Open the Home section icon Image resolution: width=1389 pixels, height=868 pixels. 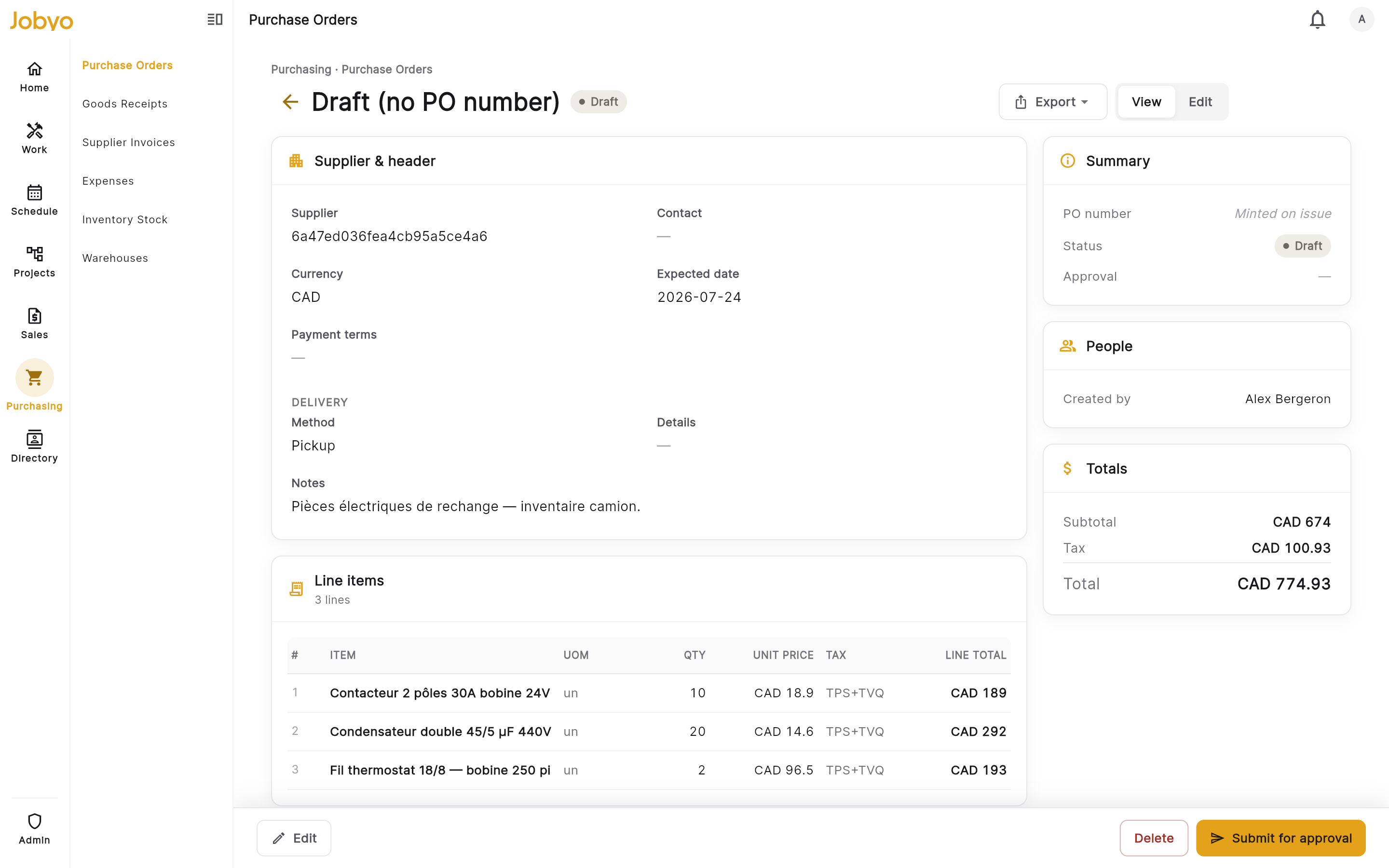34,69
